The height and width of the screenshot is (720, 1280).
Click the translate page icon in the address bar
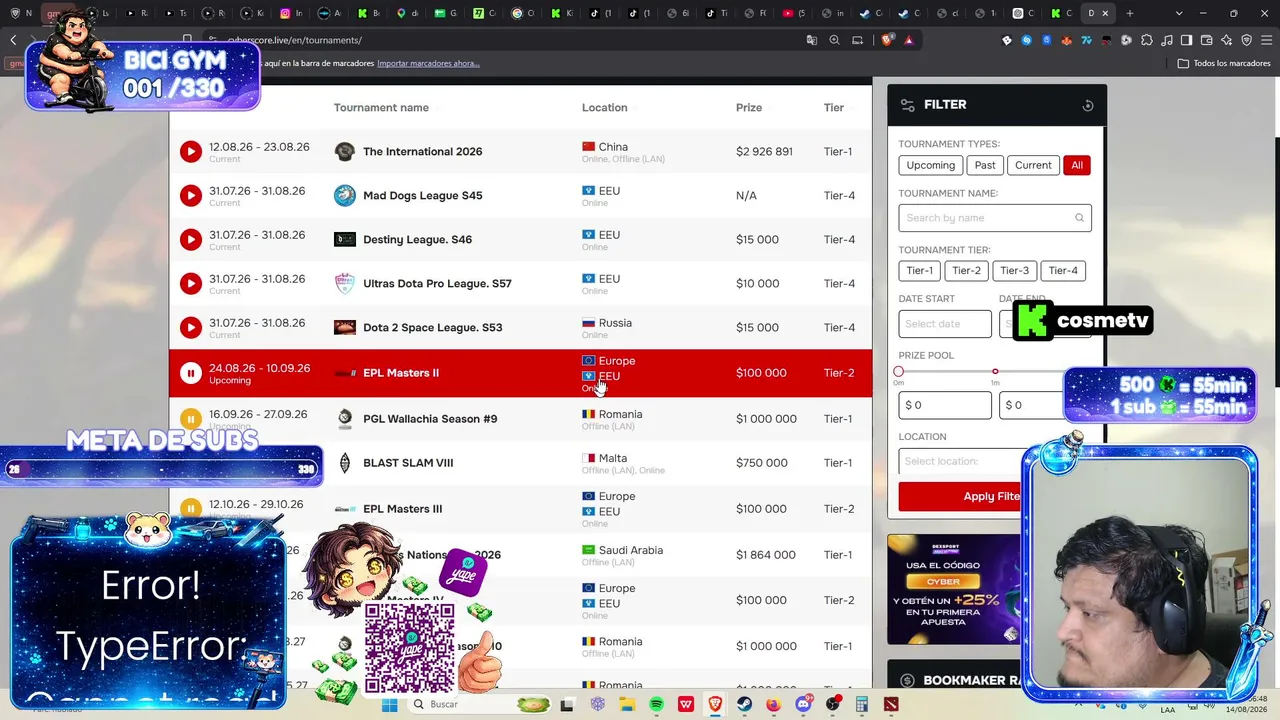tap(812, 40)
